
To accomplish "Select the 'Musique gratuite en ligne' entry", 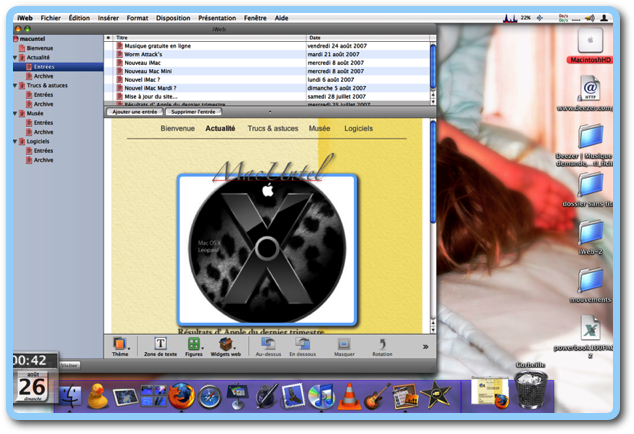I will coord(266,46).
